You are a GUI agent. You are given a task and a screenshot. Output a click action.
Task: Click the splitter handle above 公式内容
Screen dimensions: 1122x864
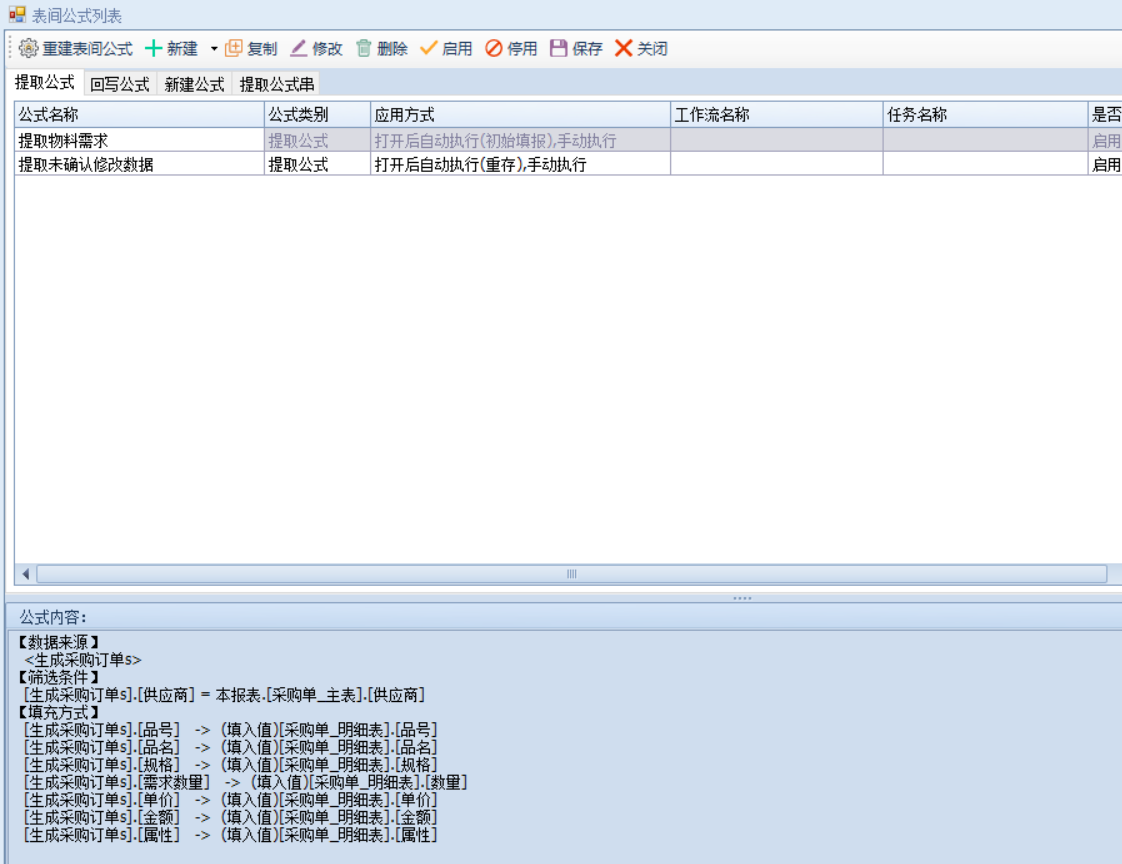pyautogui.click(x=742, y=598)
